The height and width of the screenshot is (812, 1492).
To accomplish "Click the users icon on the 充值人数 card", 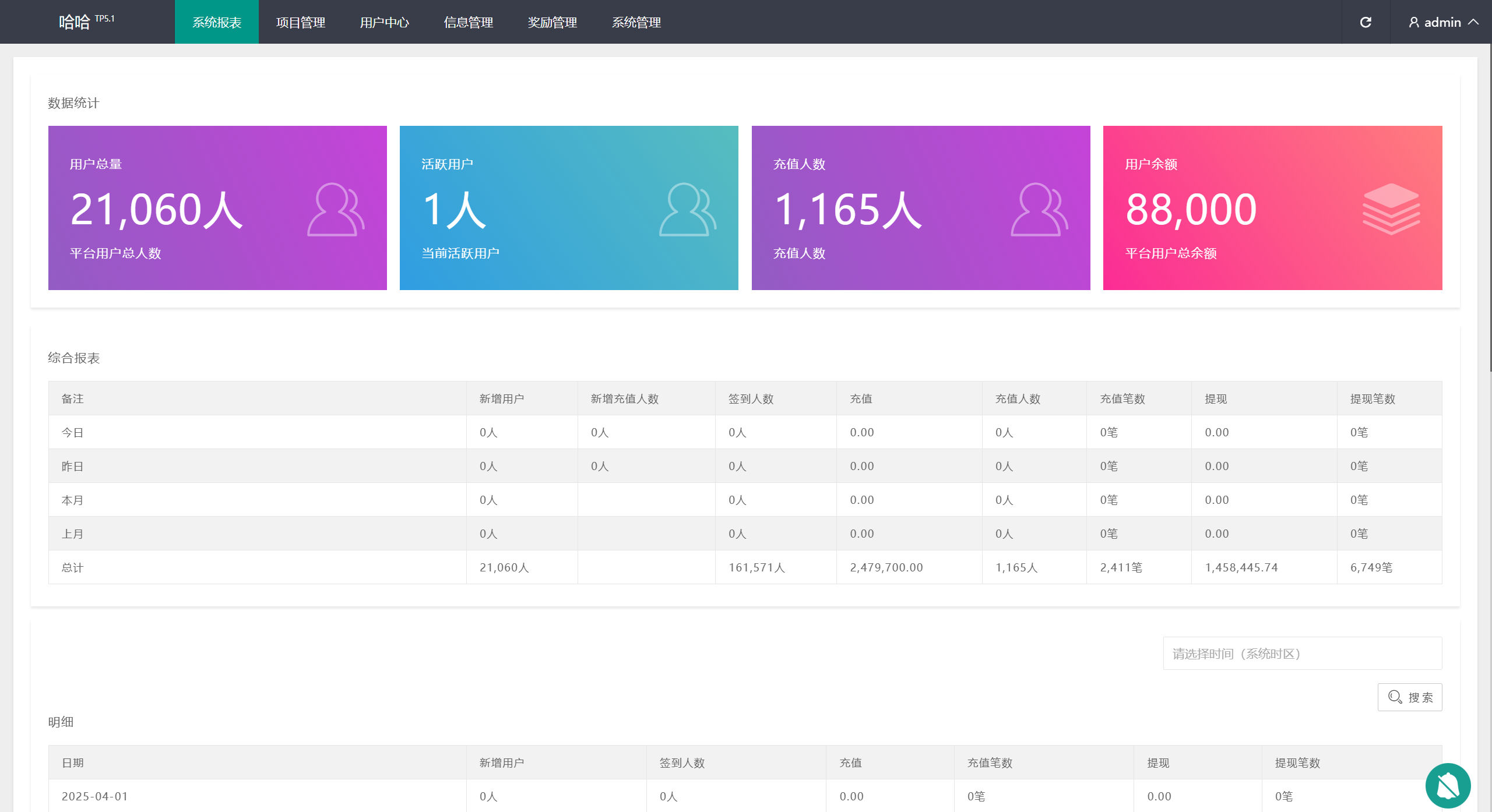I will click(1039, 210).
